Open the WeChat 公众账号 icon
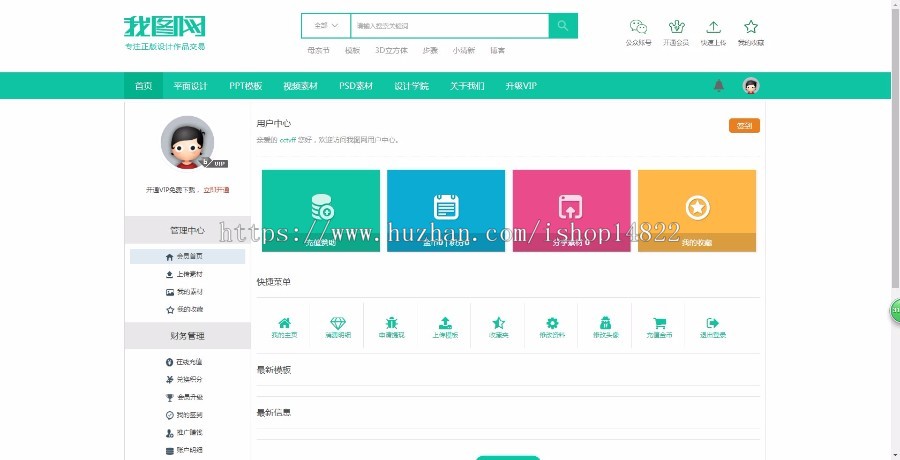Image resolution: width=900 pixels, height=460 pixels. [x=638, y=28]
